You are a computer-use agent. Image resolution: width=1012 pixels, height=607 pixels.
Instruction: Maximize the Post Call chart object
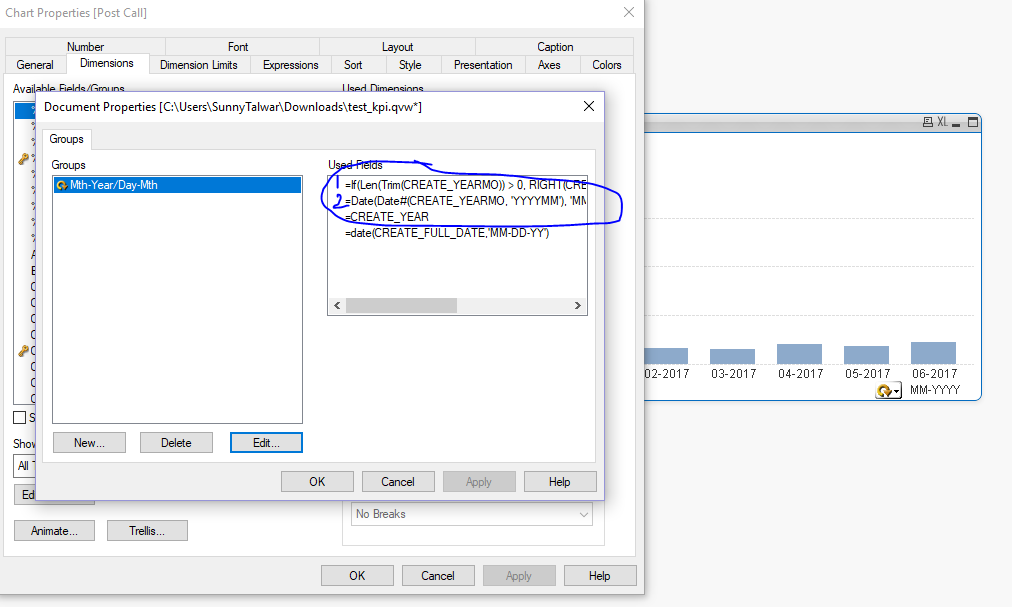(973, 122)
